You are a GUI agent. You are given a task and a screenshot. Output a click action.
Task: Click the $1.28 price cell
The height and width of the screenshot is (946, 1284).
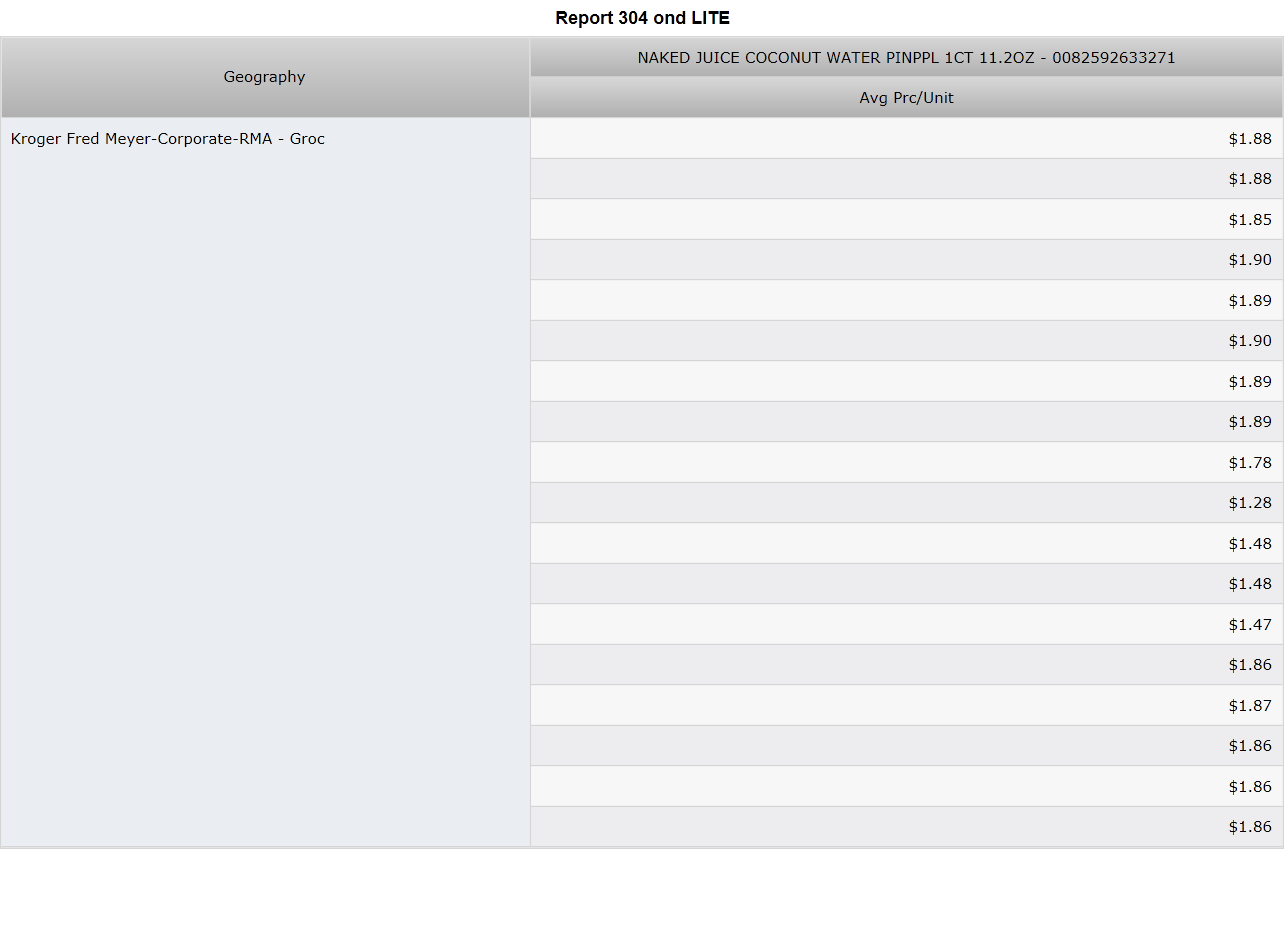[906, 503]
